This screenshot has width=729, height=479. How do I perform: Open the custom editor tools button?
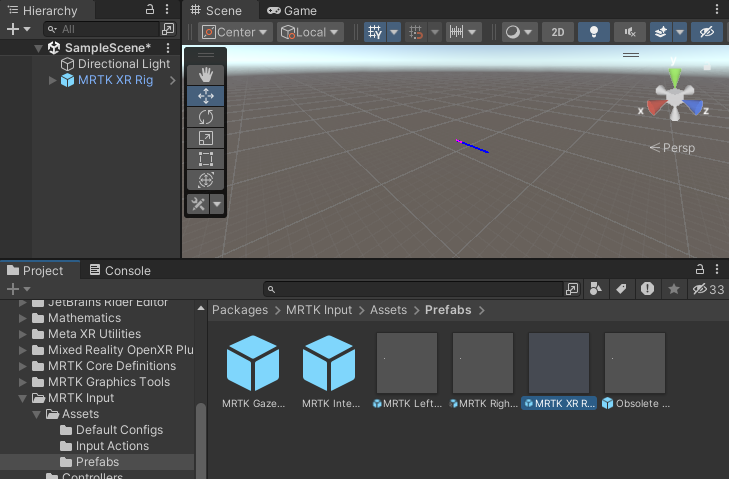coord(199,204)
